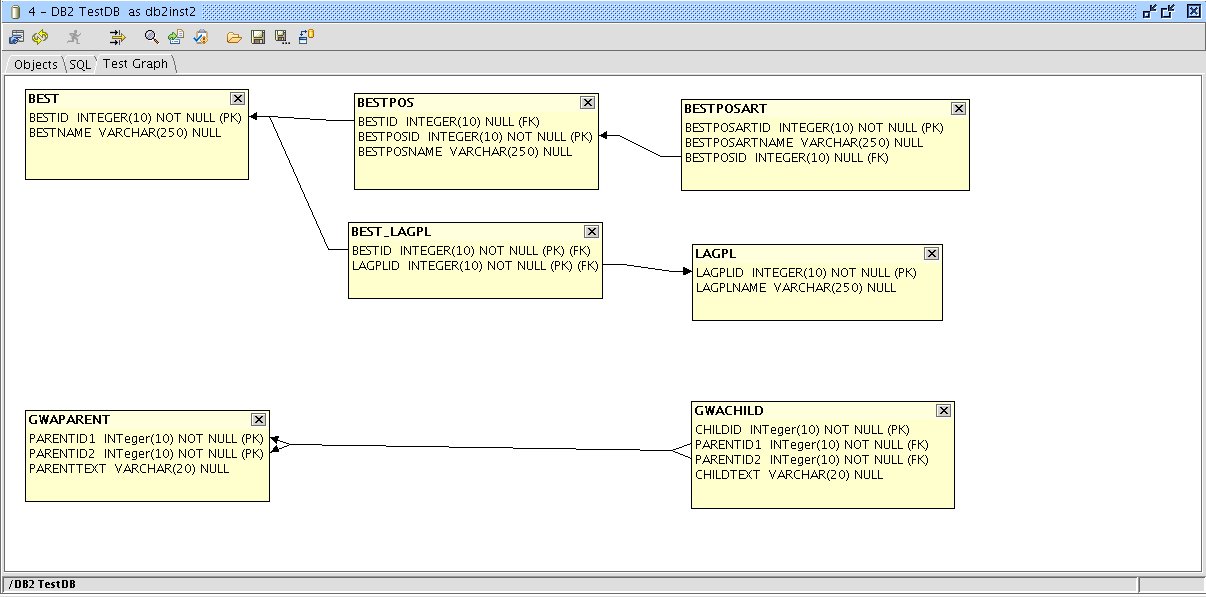Select the LAGPL table title
The width and height of the screenshot is (1206, 597).
coord(715,254)
